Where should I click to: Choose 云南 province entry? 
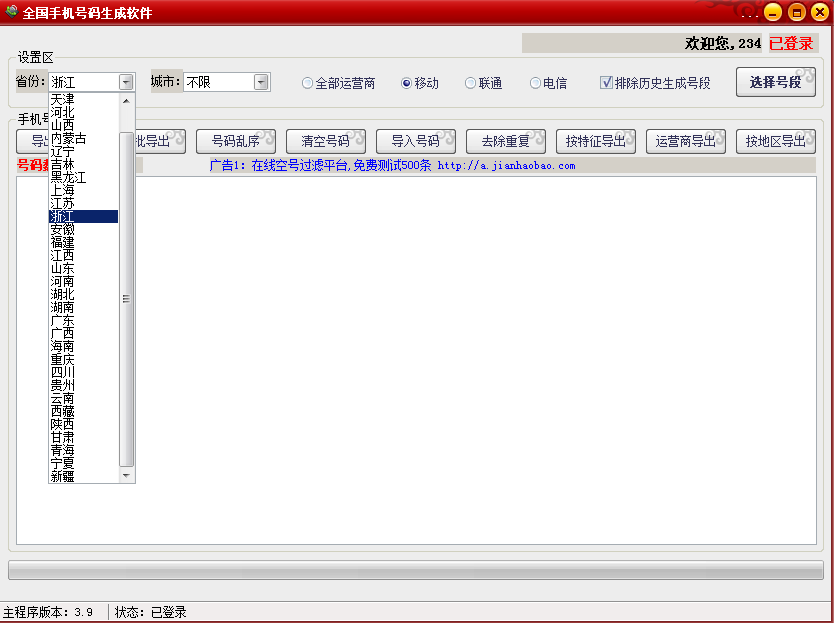tap(84, 398)
